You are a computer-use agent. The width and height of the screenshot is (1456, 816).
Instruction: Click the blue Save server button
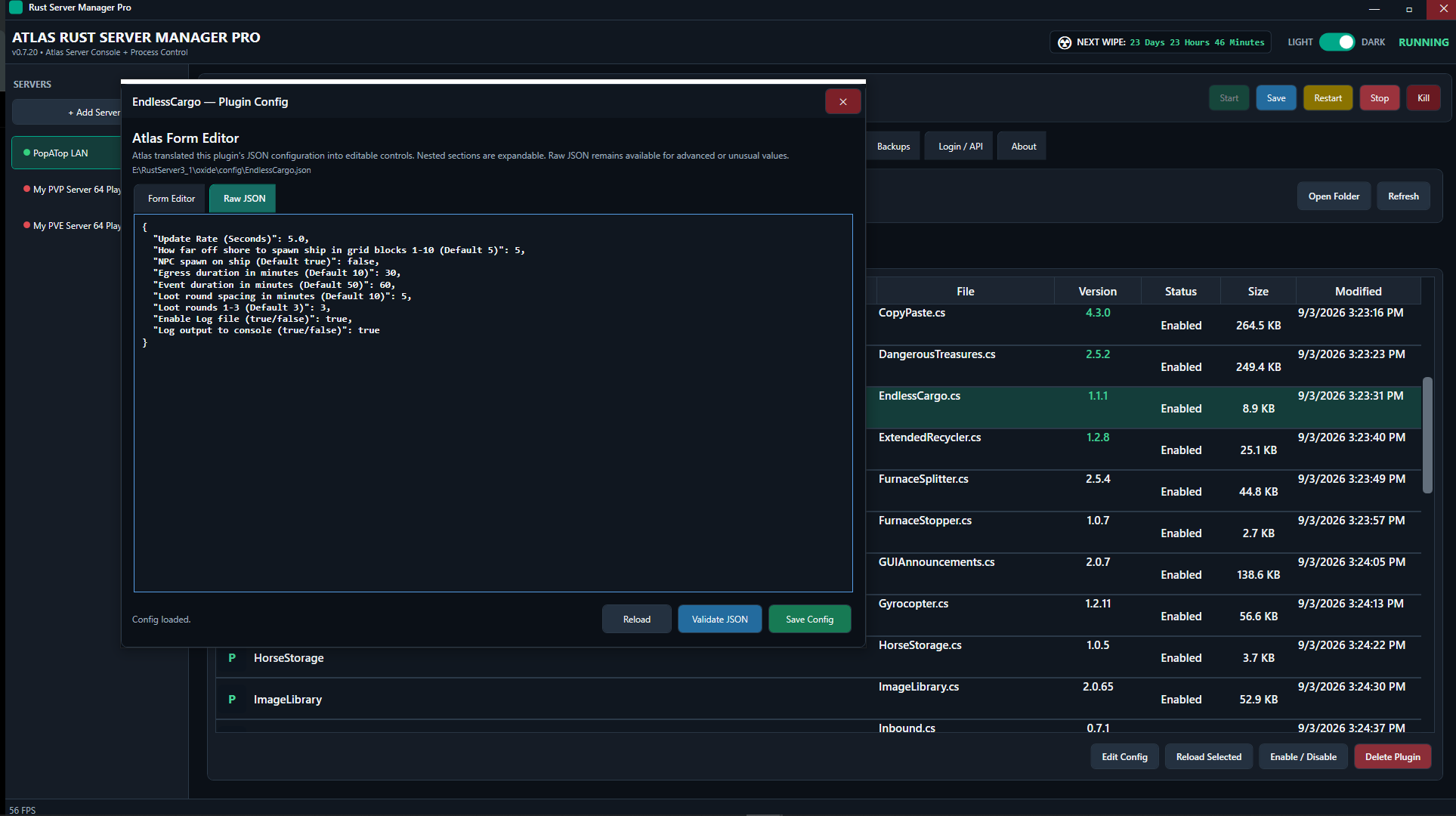1276,98
